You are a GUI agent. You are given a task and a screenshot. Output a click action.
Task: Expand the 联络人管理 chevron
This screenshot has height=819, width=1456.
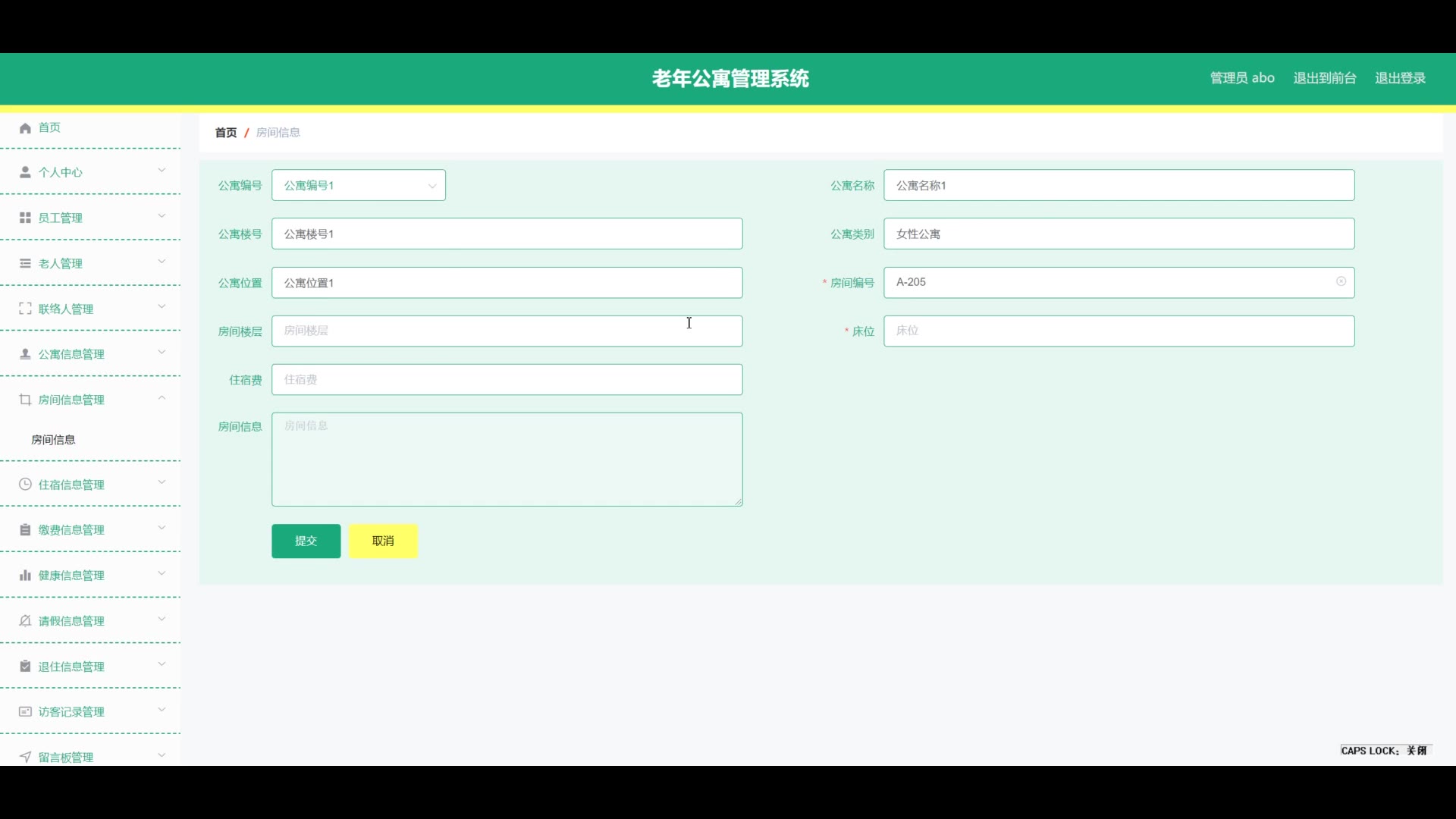[162, 307]
